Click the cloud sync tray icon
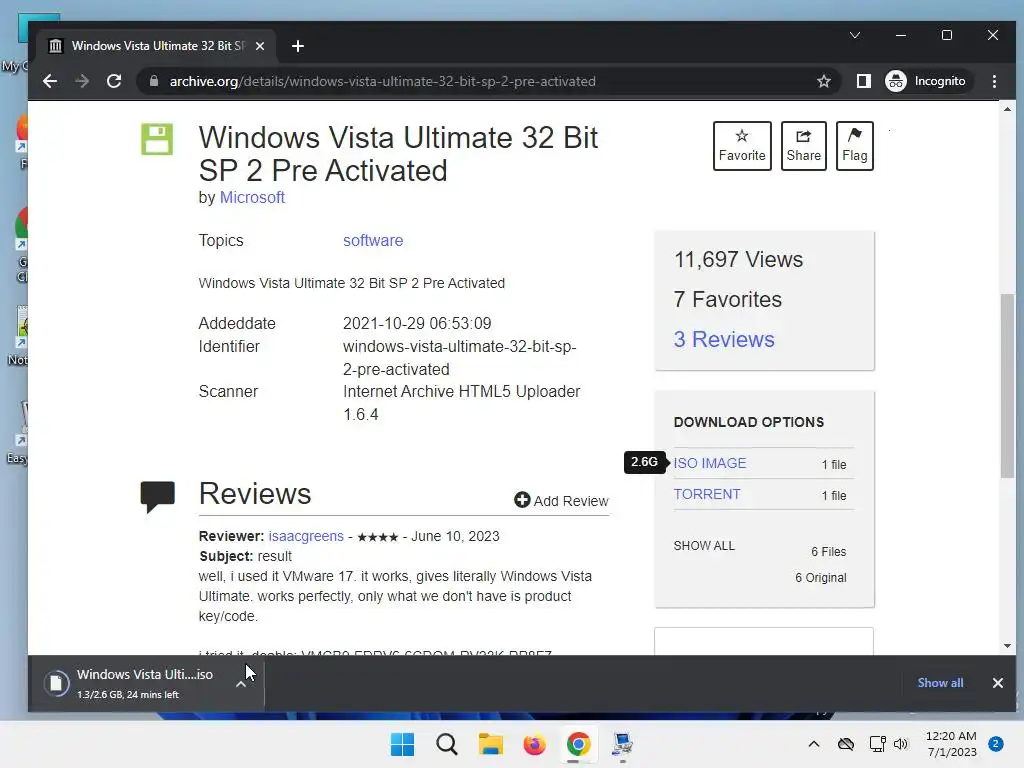This screenshot has height=768, width=1024. click(x=846, y=744)
